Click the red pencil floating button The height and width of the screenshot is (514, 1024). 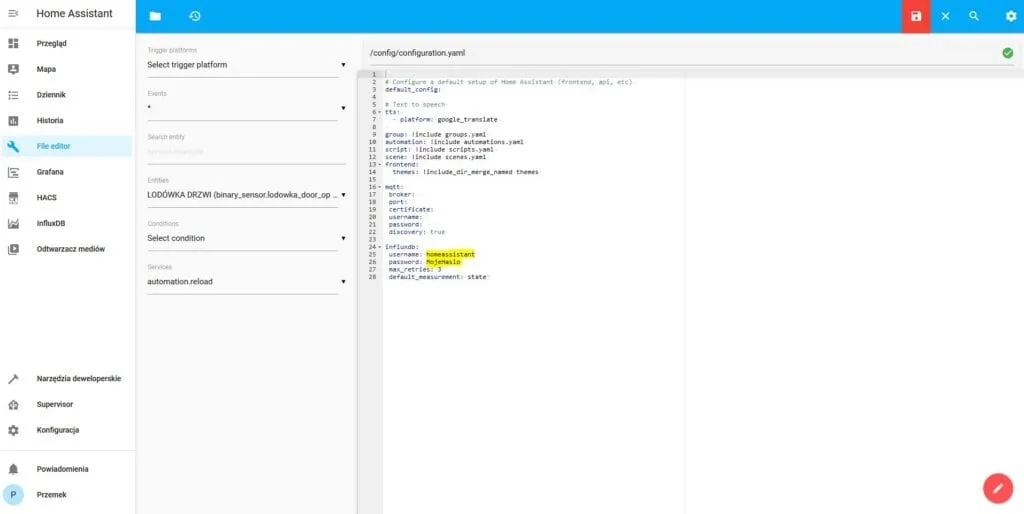pyautogui.click(x=998, y=488)
